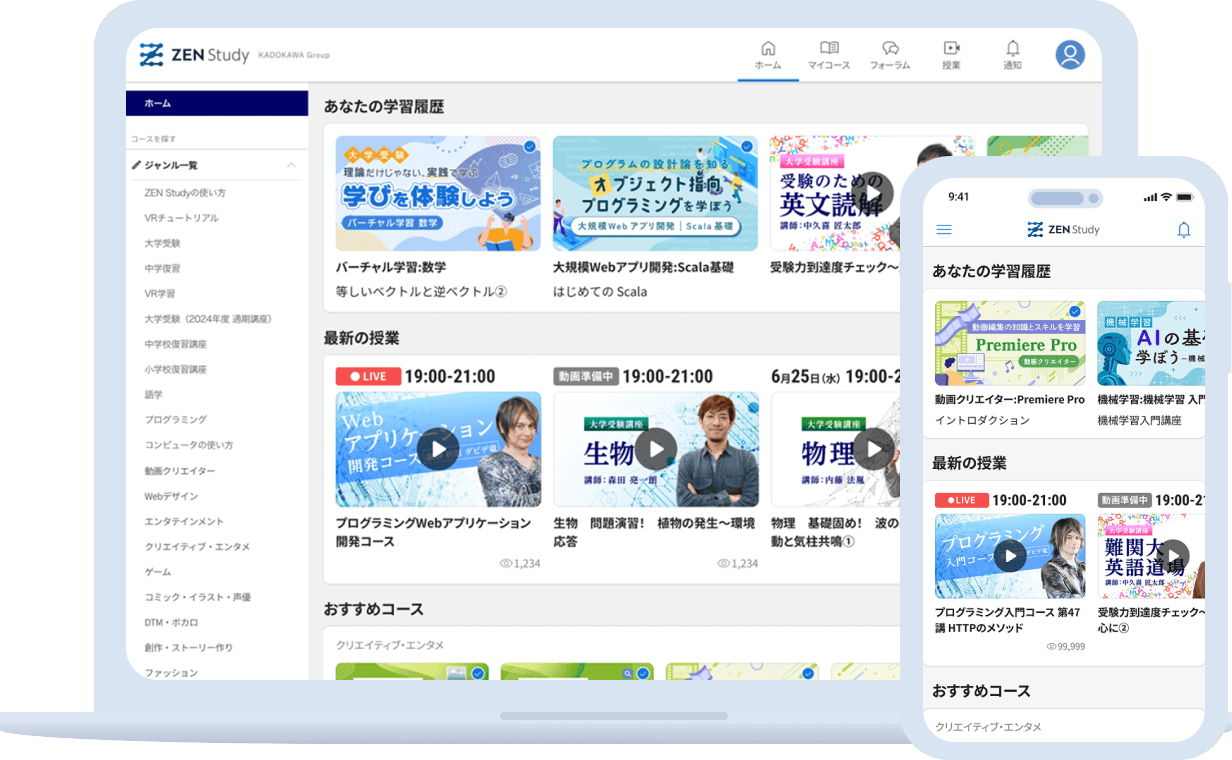The width and height of the screenshot is (1232, 760).
Task: Tap the mobile hamburger menu icon
Action: click(x=943, y=230)
